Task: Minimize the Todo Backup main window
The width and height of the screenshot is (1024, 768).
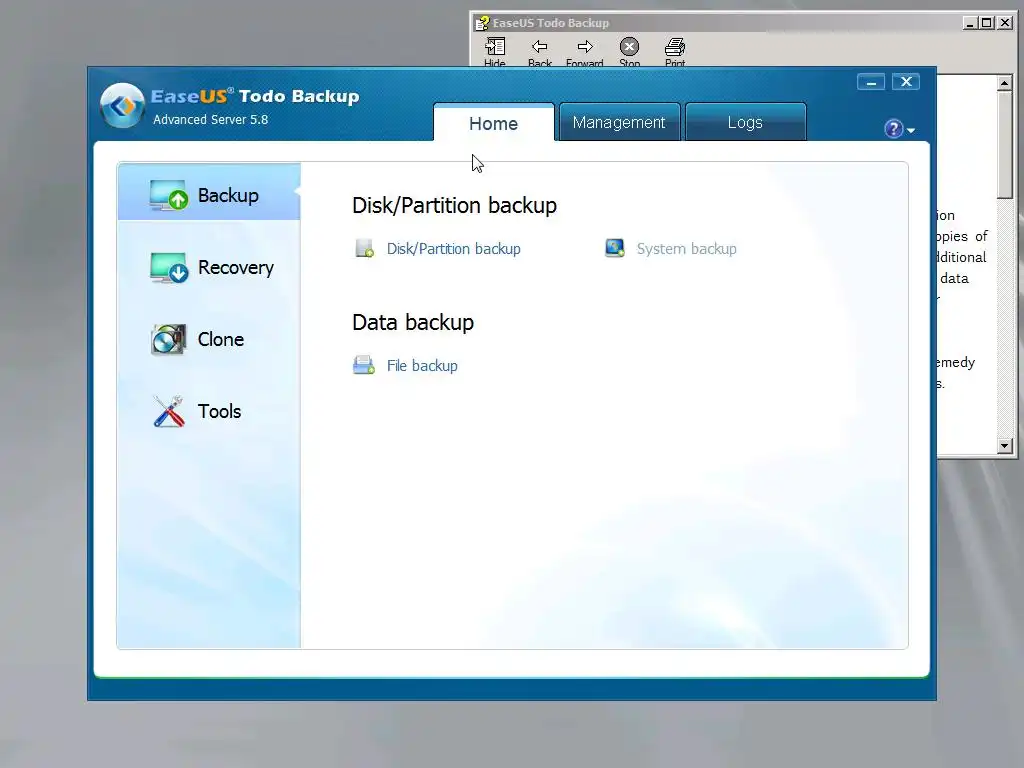Action: tap(871, 82)
